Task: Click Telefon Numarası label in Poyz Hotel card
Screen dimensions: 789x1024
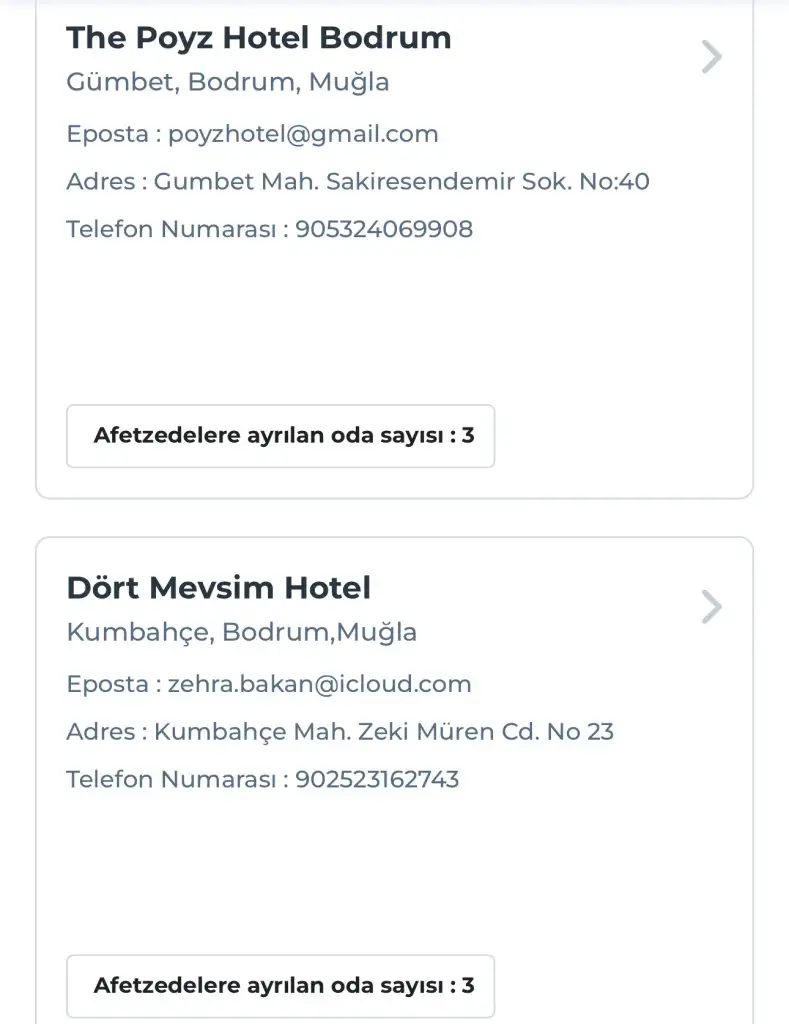Action: pos(172,229)
